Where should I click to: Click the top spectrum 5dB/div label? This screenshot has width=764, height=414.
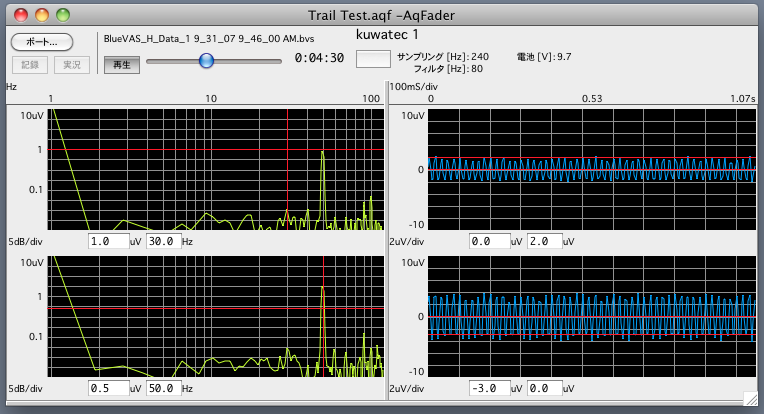pyautogui.click(x=25, y=242)
